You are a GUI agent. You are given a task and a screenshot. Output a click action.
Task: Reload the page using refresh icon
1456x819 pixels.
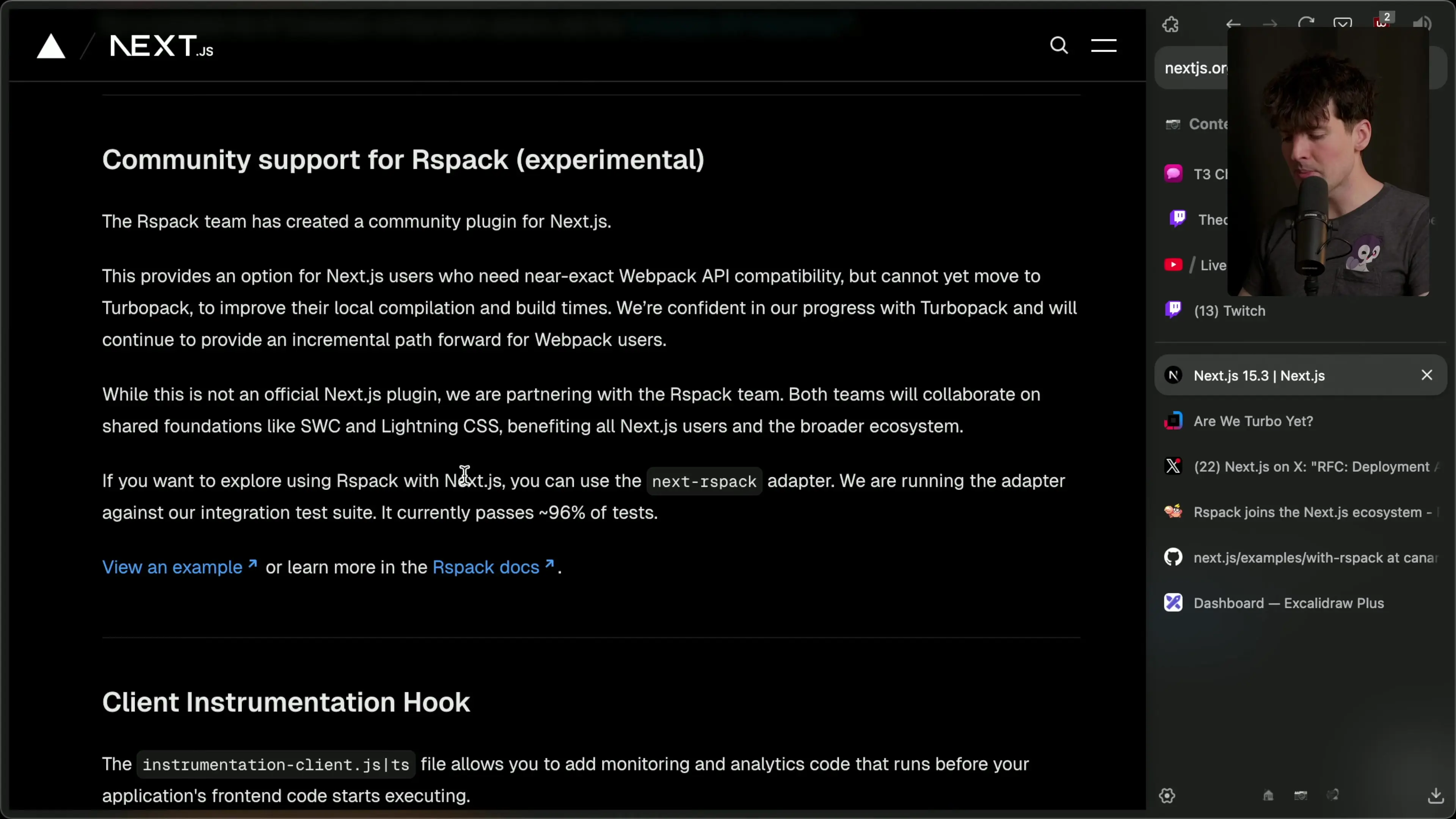1306,24
